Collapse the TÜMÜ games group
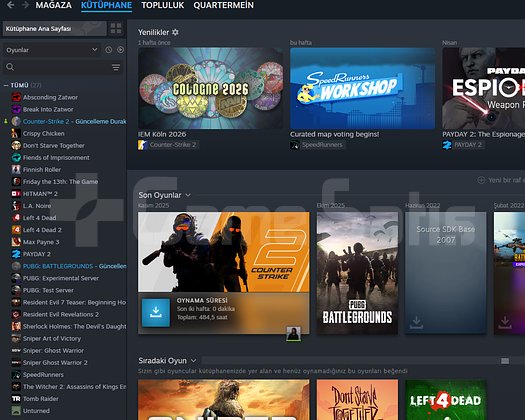The width and height of the screenshot is (525, 420). pyautogui.click(x=6, y=85)
